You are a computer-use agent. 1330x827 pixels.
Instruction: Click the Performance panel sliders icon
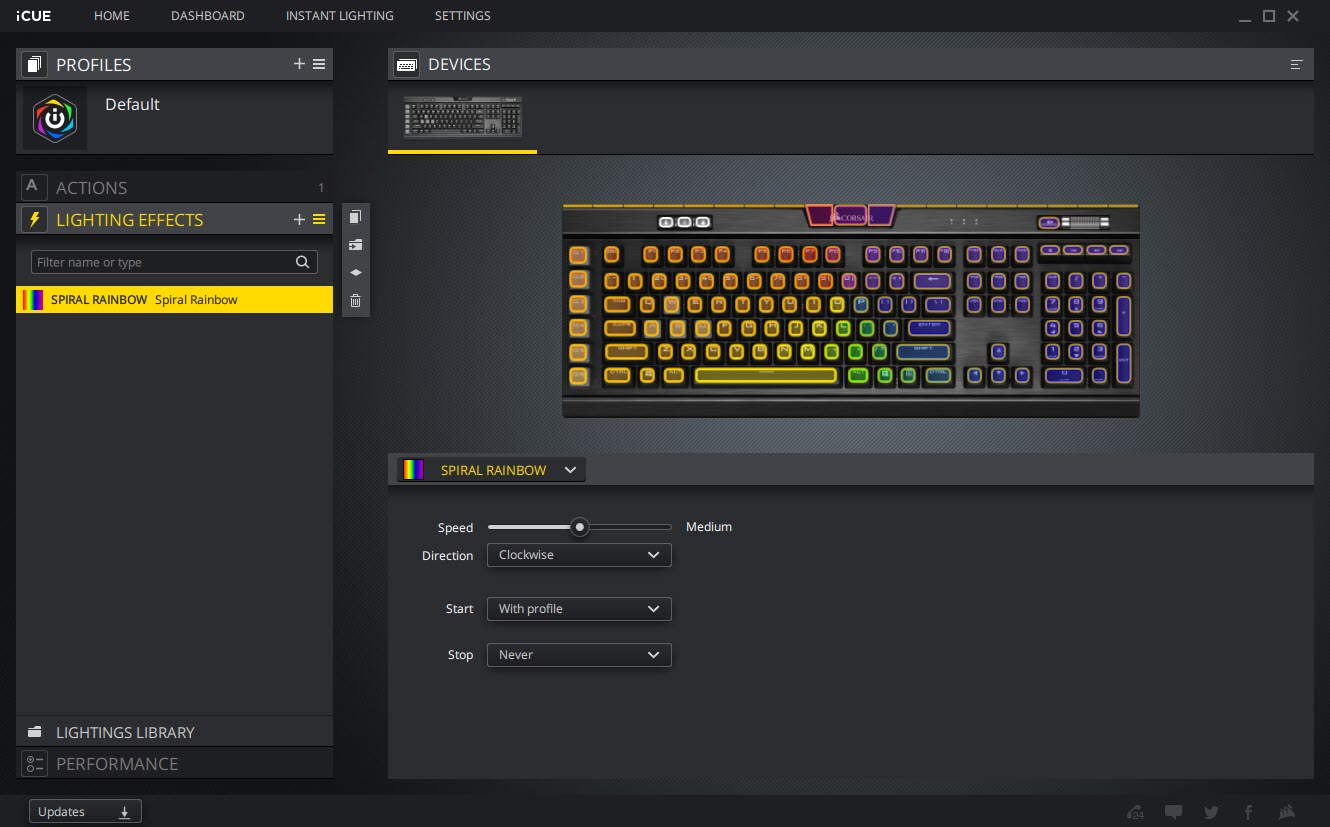pos(34,764)
